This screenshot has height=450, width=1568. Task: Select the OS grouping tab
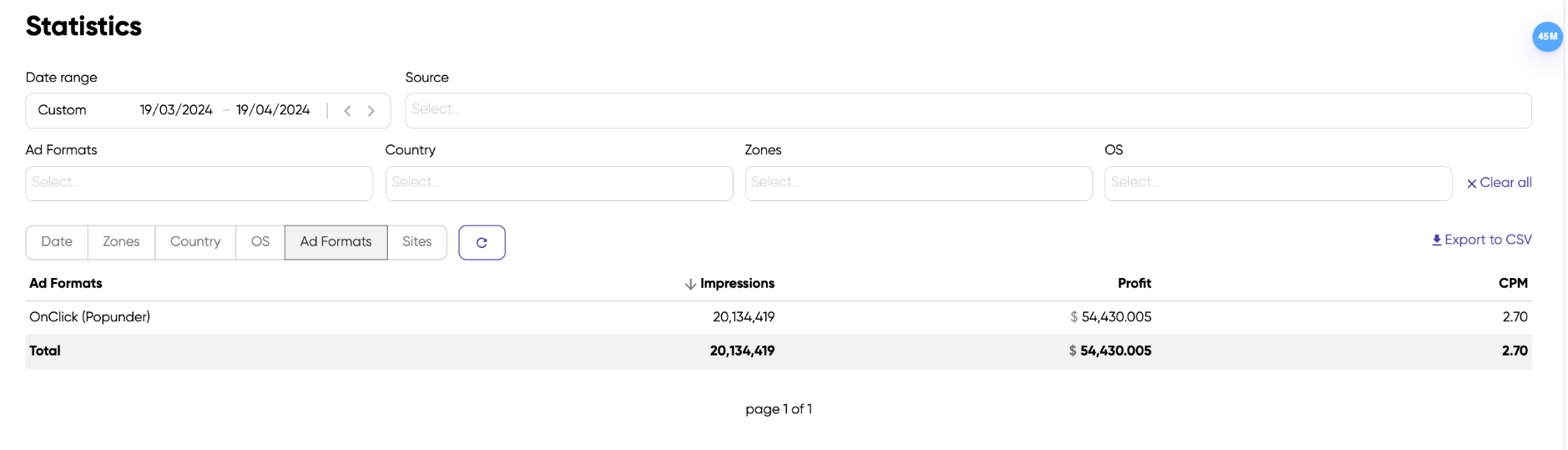coord(260,242)
